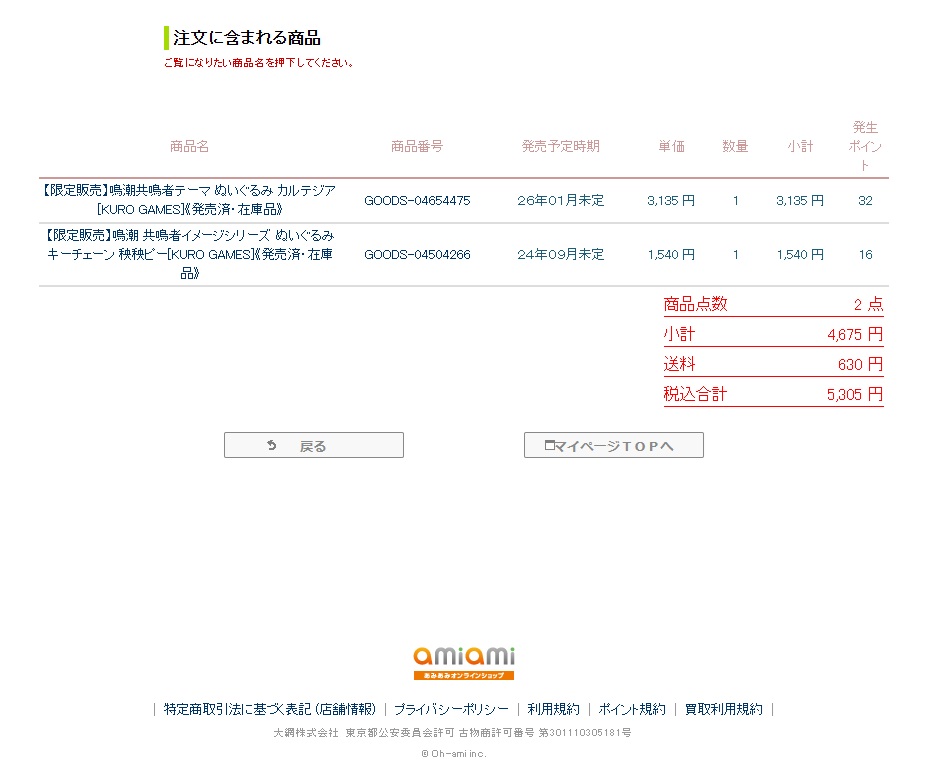Open the 特定商取引法に基づく表記 footer link
The image size is (928, 766).
point(270,709)
